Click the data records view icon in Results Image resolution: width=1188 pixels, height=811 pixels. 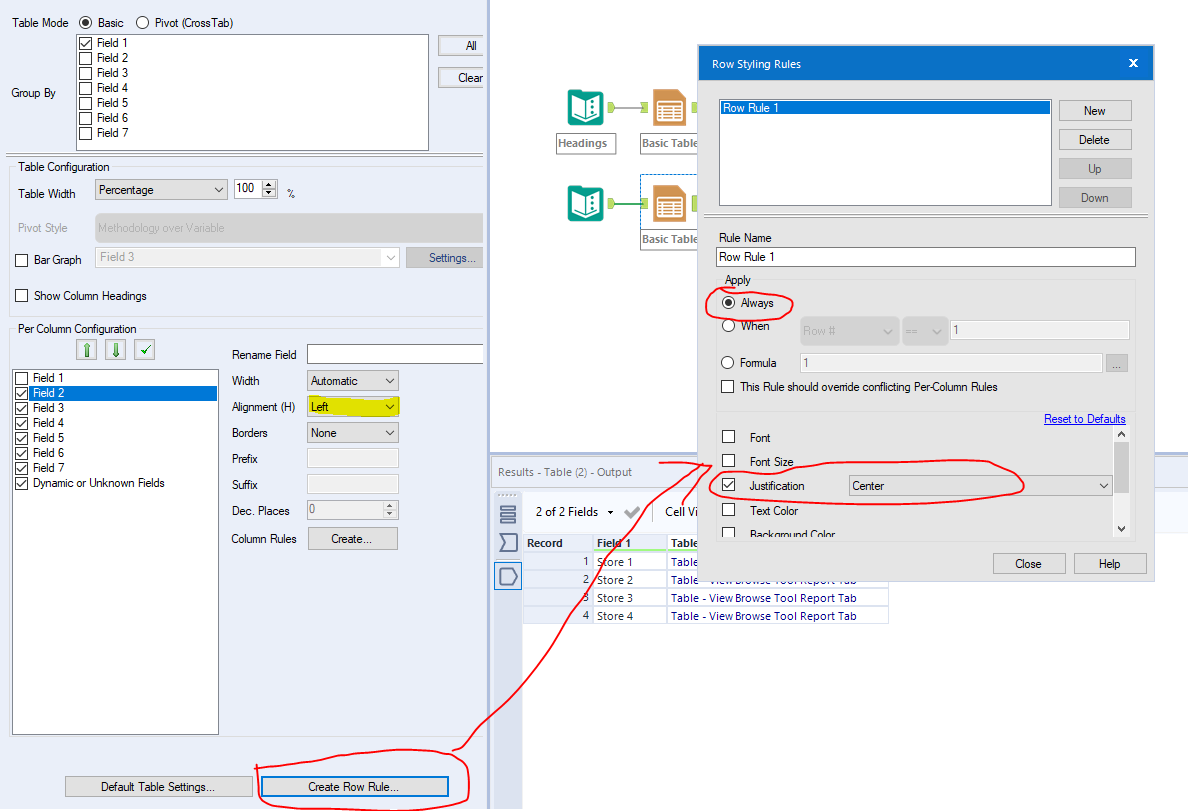click(508, 513)
